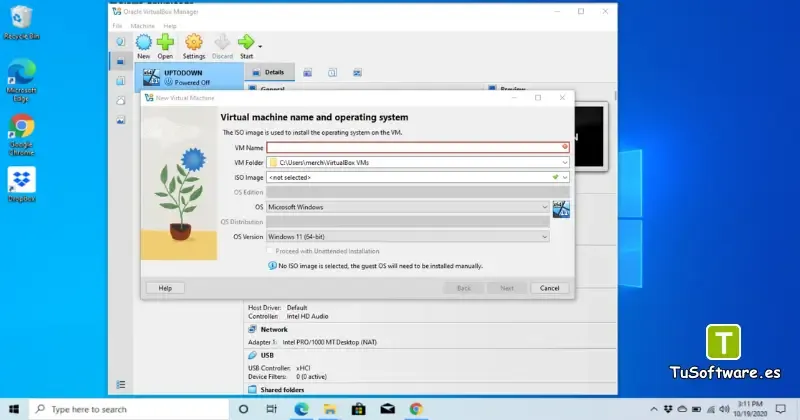Image resolution: width=800 pixels, height=420 pixels.
Task: Click the OS type image icon beside OS
Action: click(561, 209)
